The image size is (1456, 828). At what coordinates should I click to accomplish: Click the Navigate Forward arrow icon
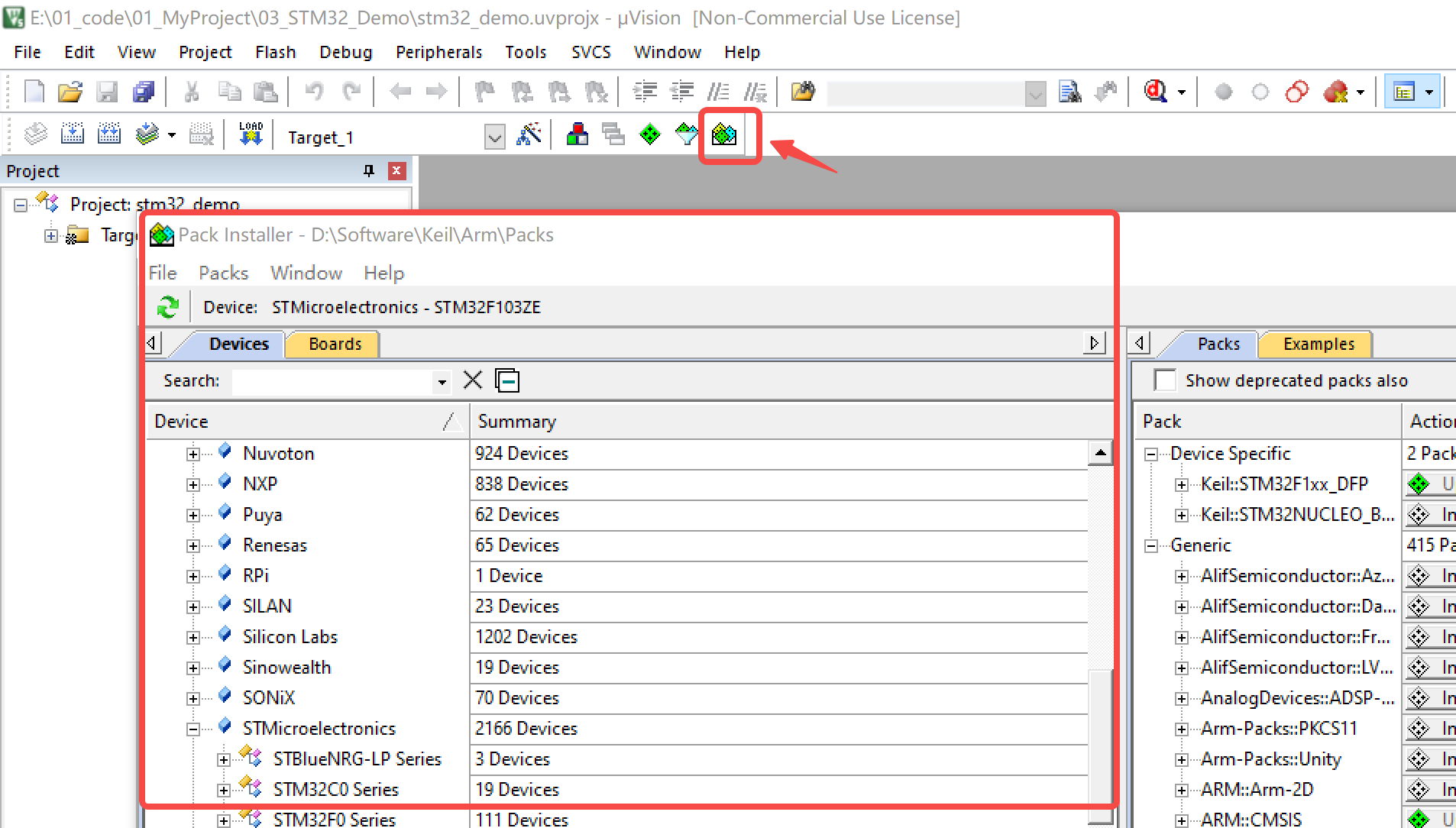pos(436,92)
